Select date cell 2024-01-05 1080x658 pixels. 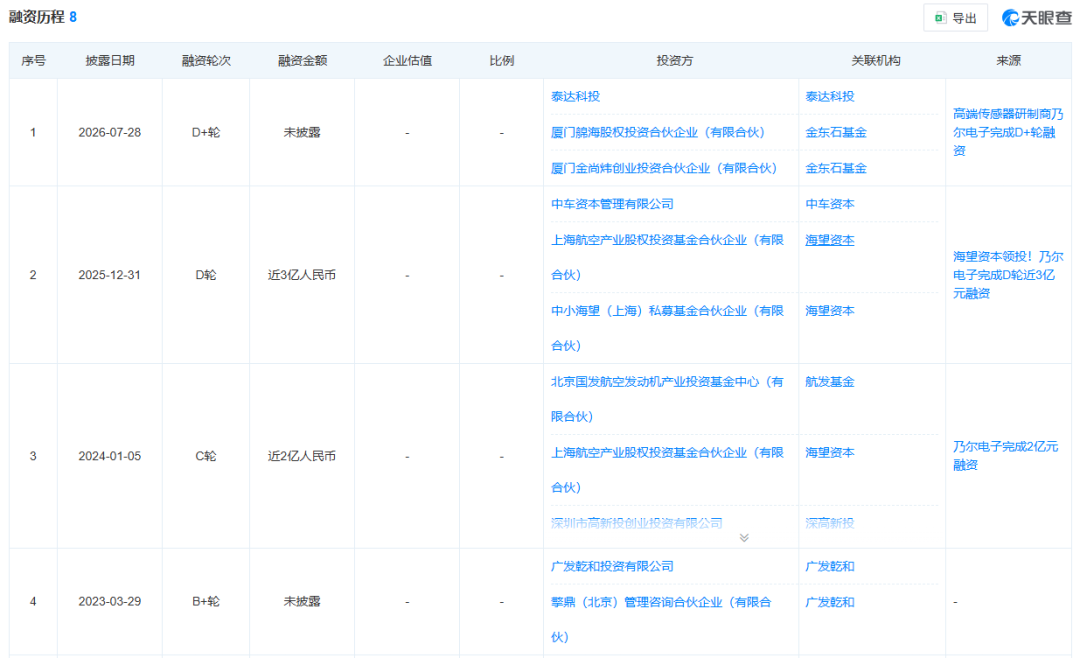(110, 456)
